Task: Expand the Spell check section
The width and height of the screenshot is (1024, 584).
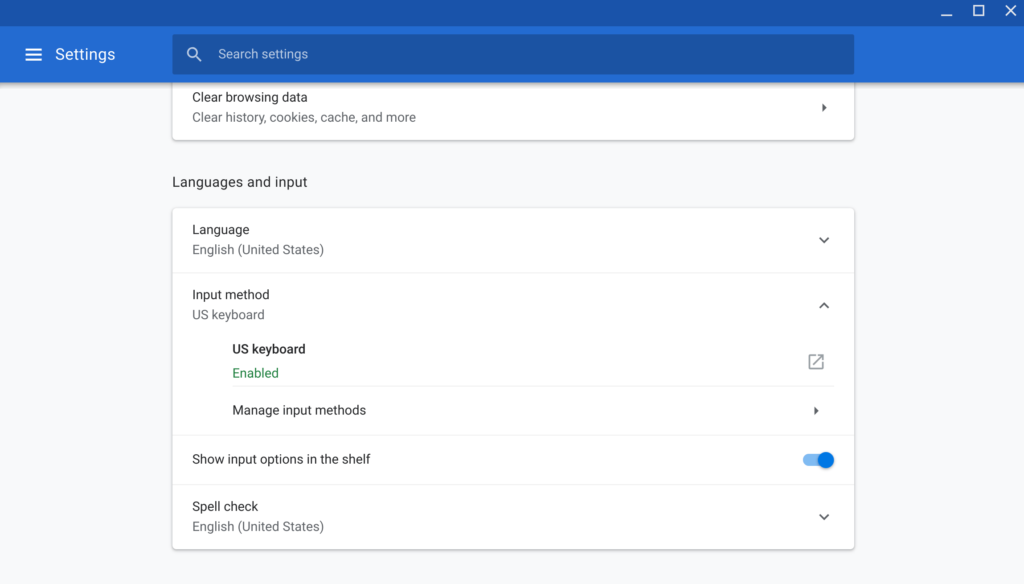Action: click(x=824, y=517)
